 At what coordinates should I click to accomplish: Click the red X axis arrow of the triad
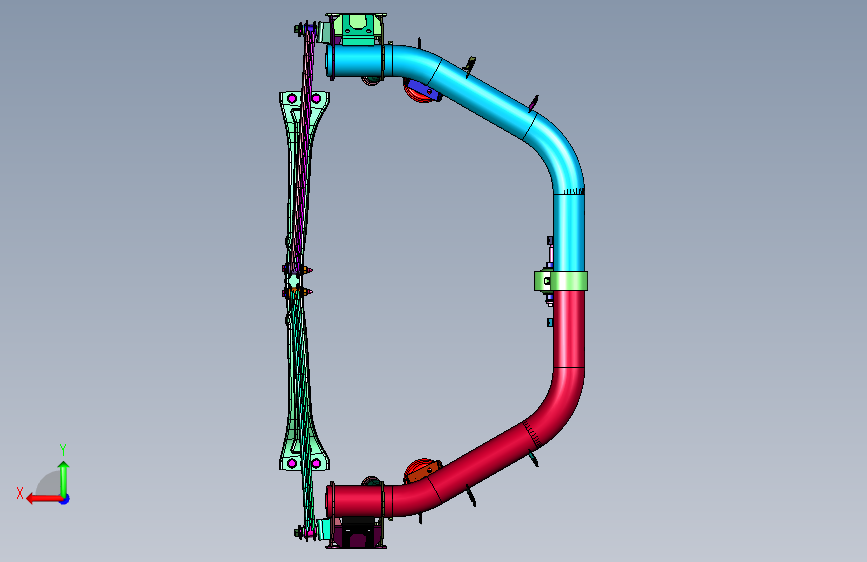pos(44,499)
